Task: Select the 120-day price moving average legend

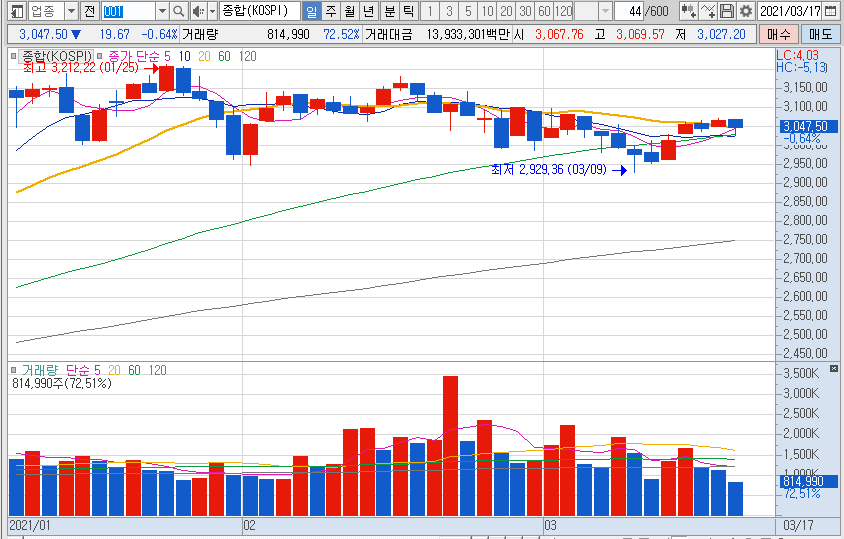Action: 248,56
